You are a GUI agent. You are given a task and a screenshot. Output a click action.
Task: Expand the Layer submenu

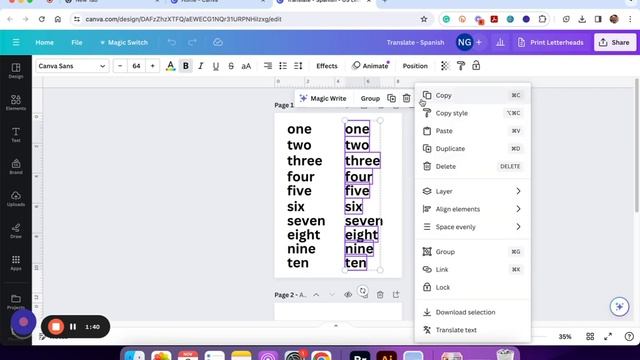(x=473, y=191)
